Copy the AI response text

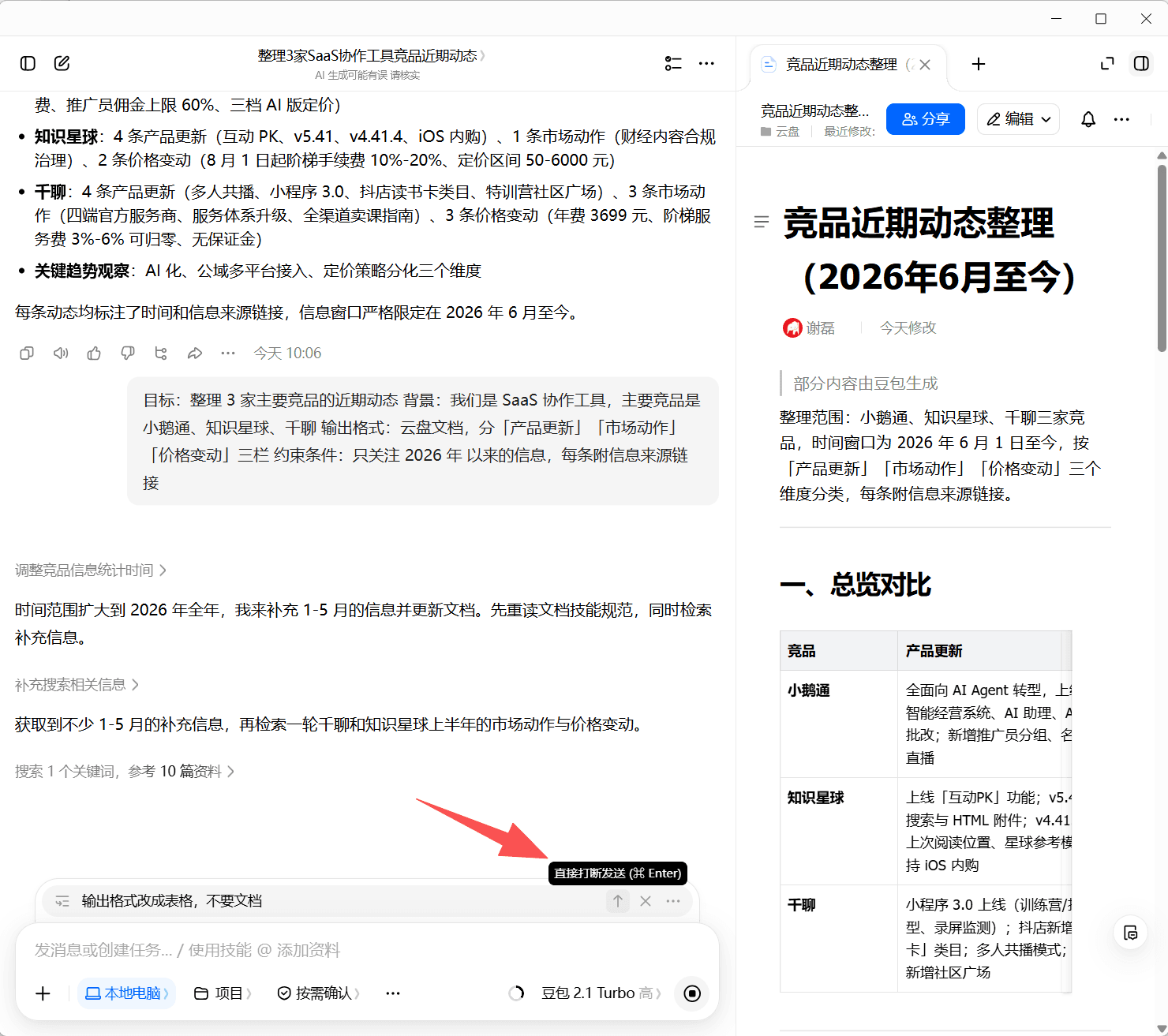(27, 353)
